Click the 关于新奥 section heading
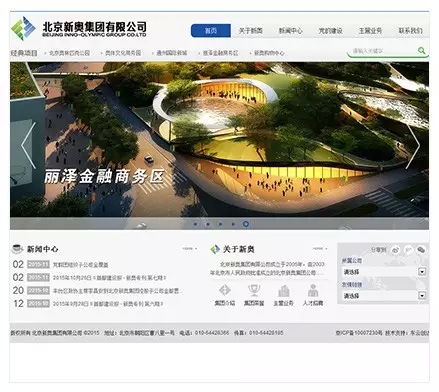 tap(239, 249)
